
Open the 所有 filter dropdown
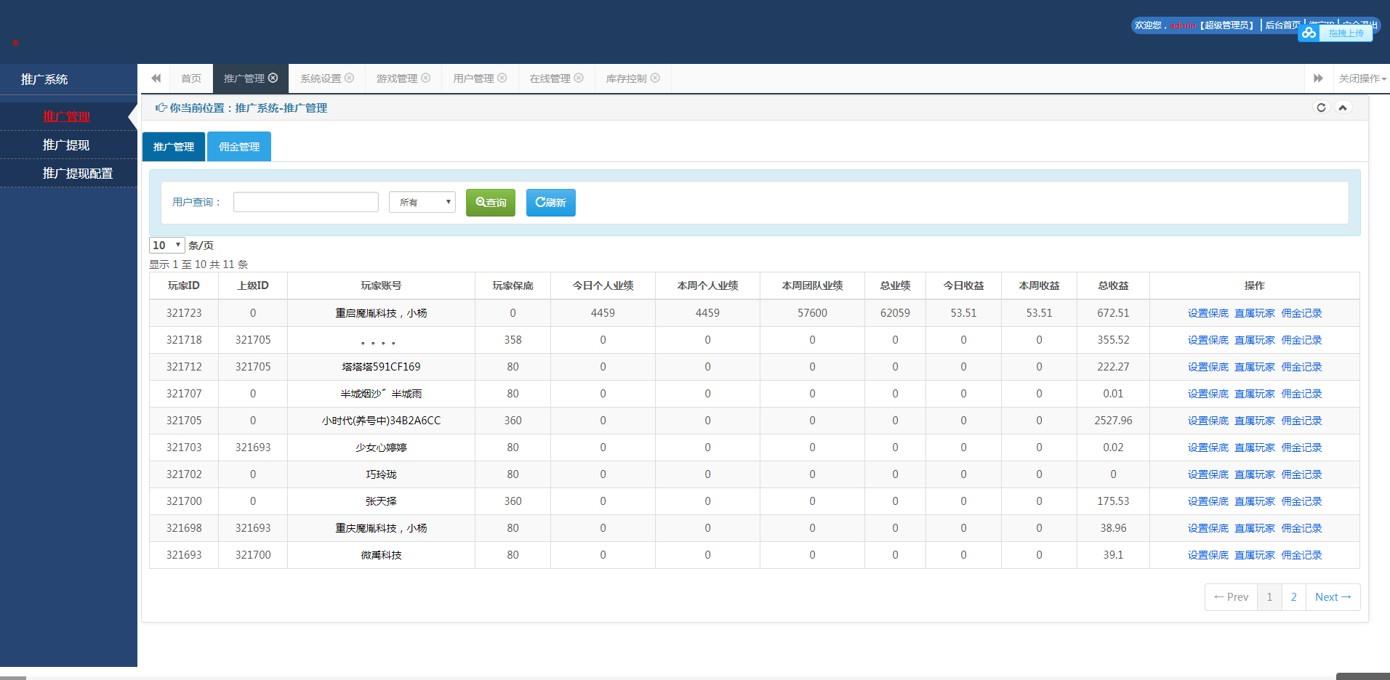(422, 202)
